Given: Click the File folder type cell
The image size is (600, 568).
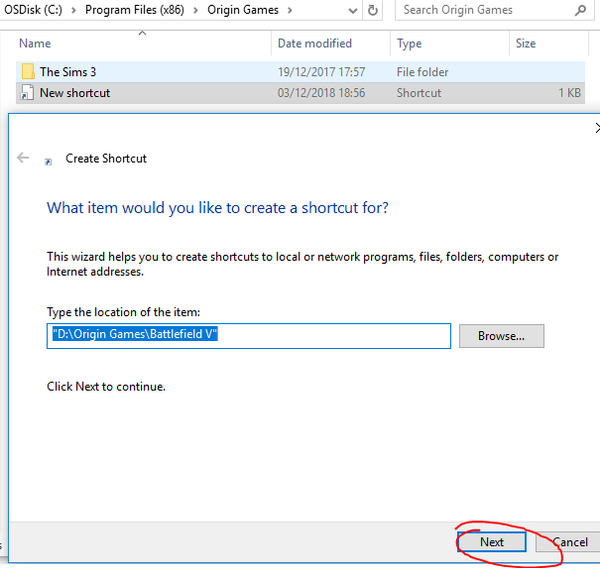Looking at the screenshot, I should click(x=422, y=72).
